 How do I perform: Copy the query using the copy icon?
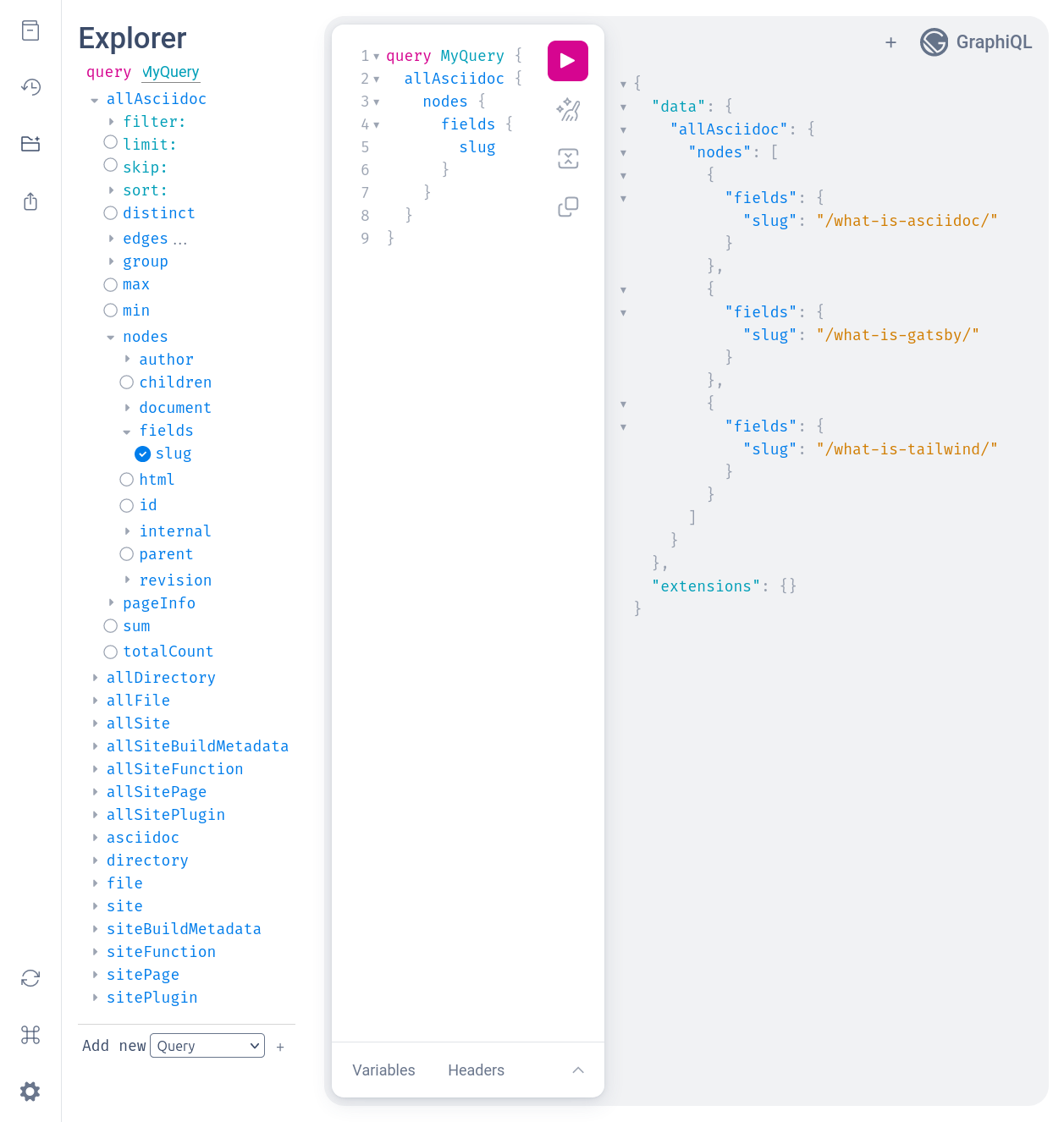(x=567, y=206)
